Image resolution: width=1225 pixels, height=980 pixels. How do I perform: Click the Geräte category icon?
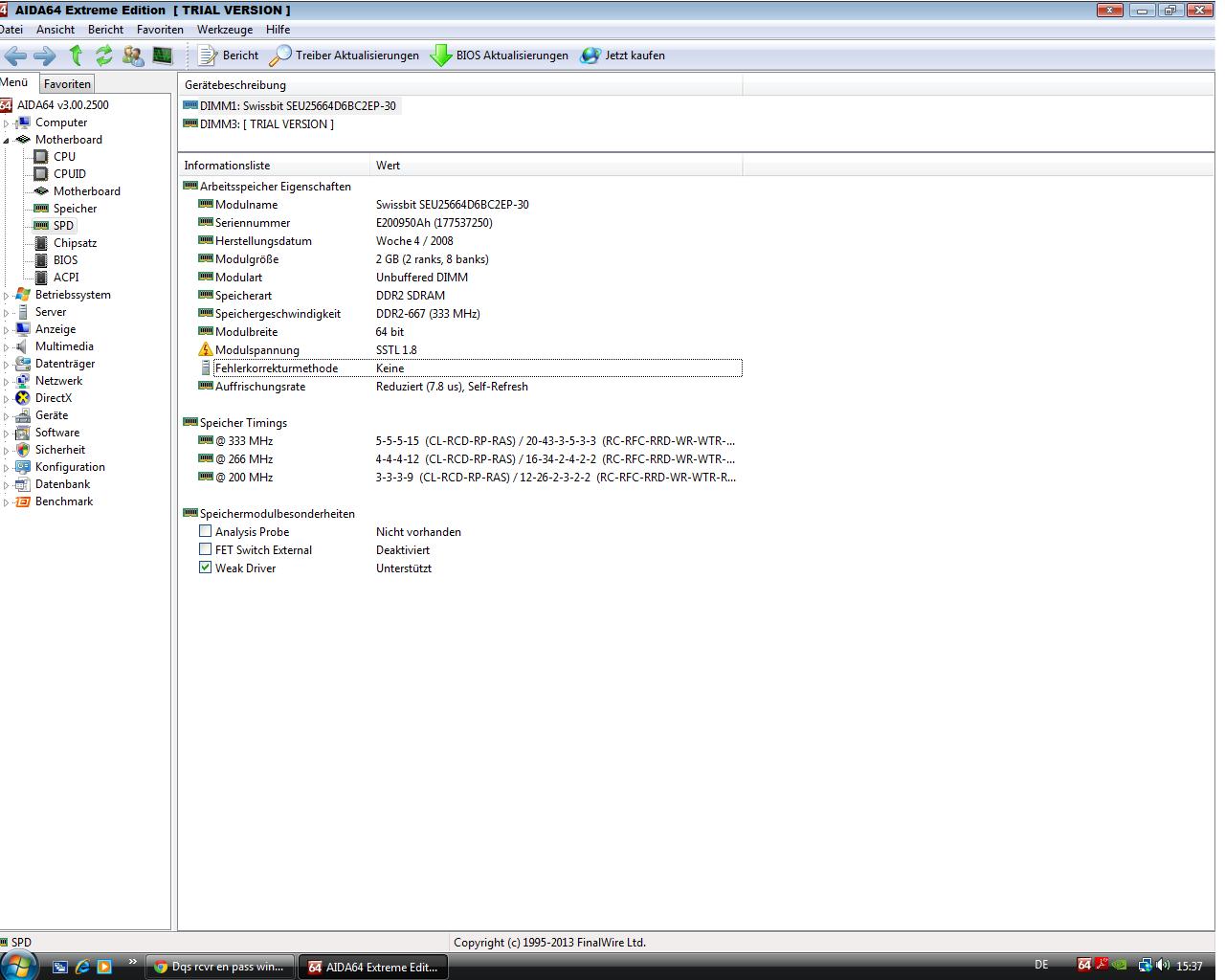23,415
